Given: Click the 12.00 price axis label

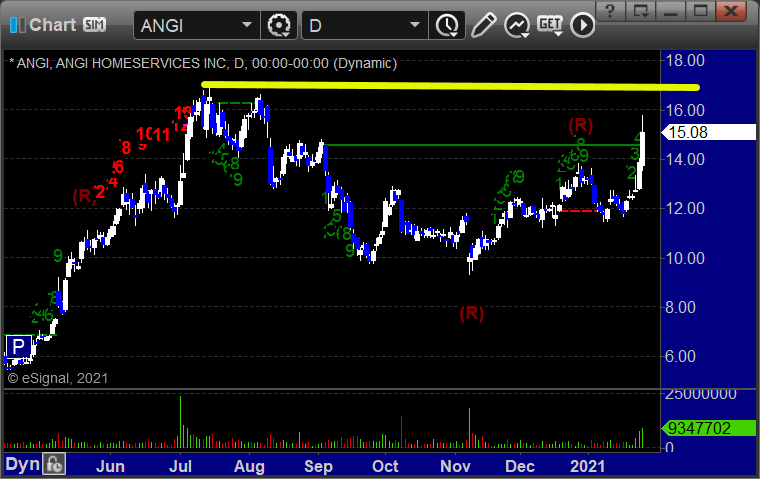Looking at the screenshot, I should click(x=685, y=209).
